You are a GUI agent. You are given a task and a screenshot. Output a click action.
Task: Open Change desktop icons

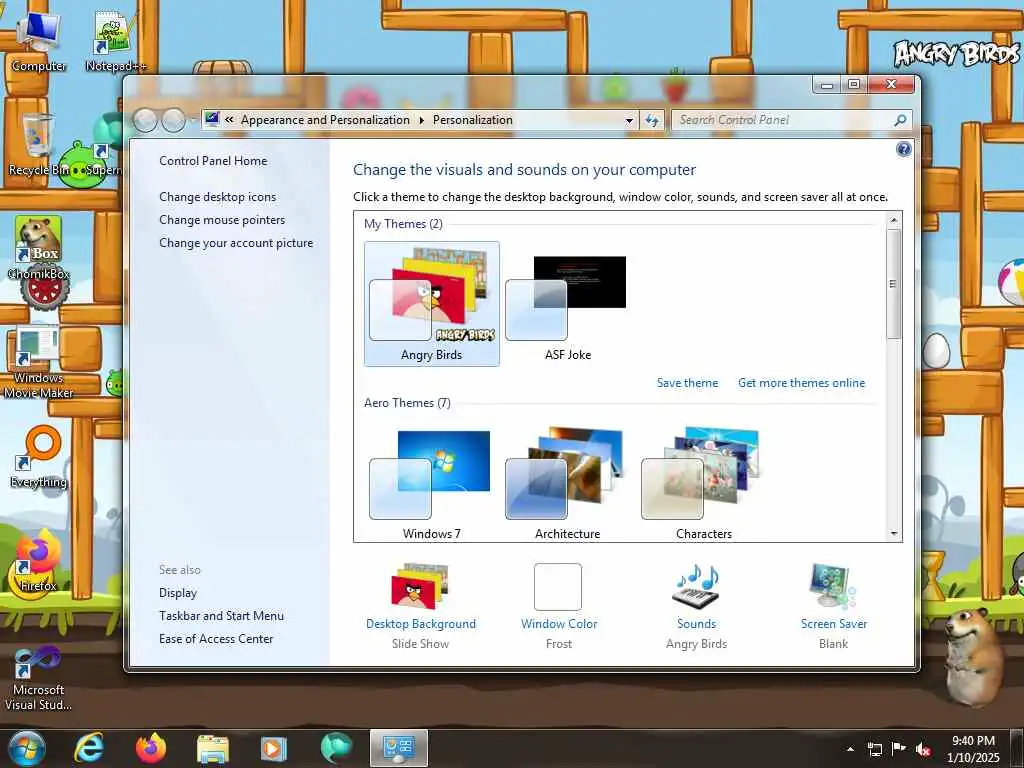click(x=217, y=197)
